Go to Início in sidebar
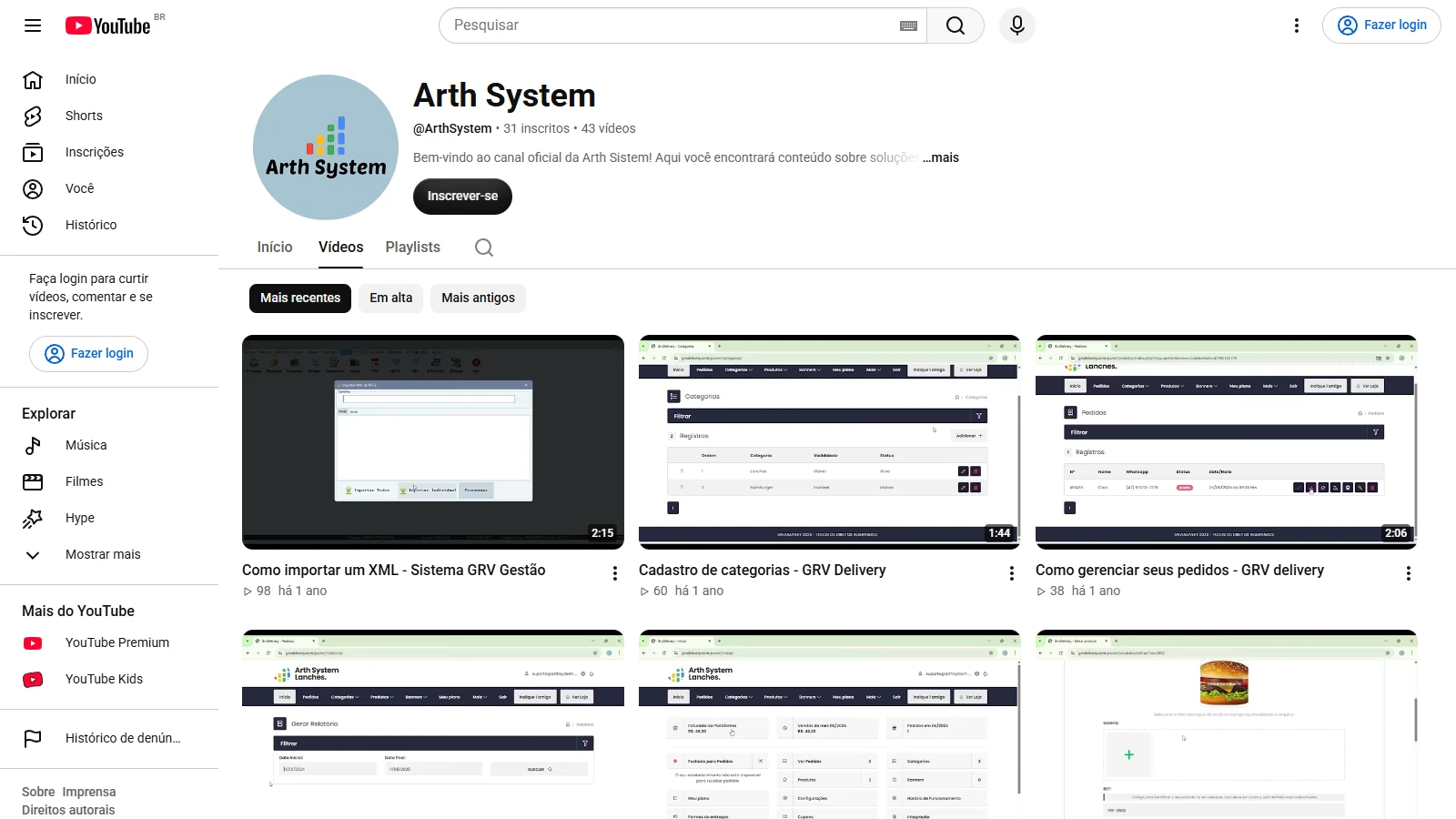This screenshot has height=819, width=1456. (x=109, y=79)
